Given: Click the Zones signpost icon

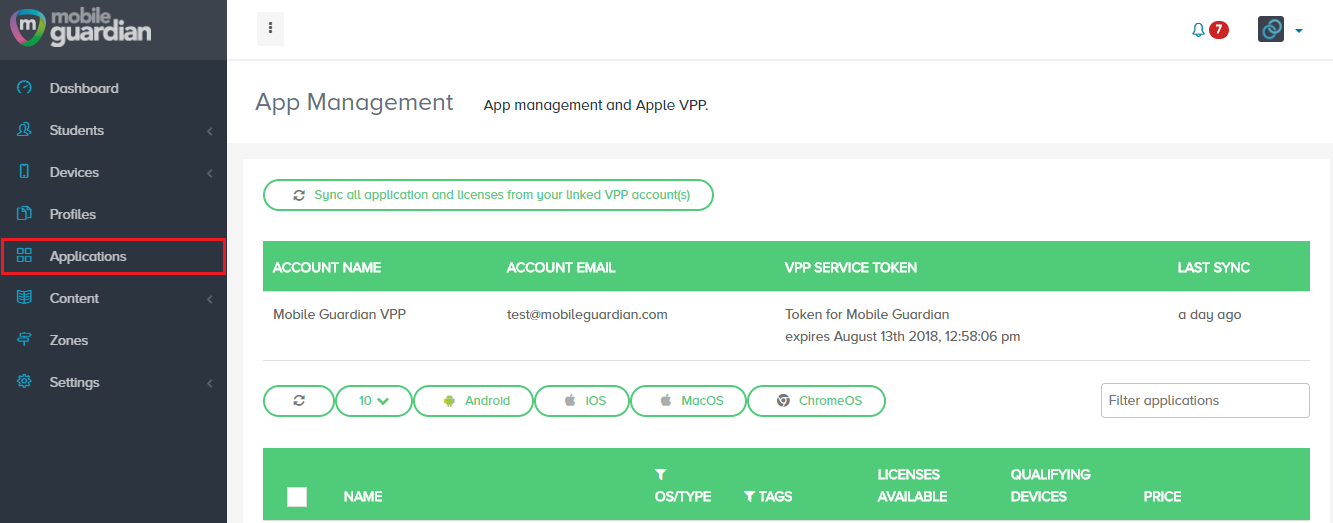Looking at the screenshot, I should click(x=25, y=340).
